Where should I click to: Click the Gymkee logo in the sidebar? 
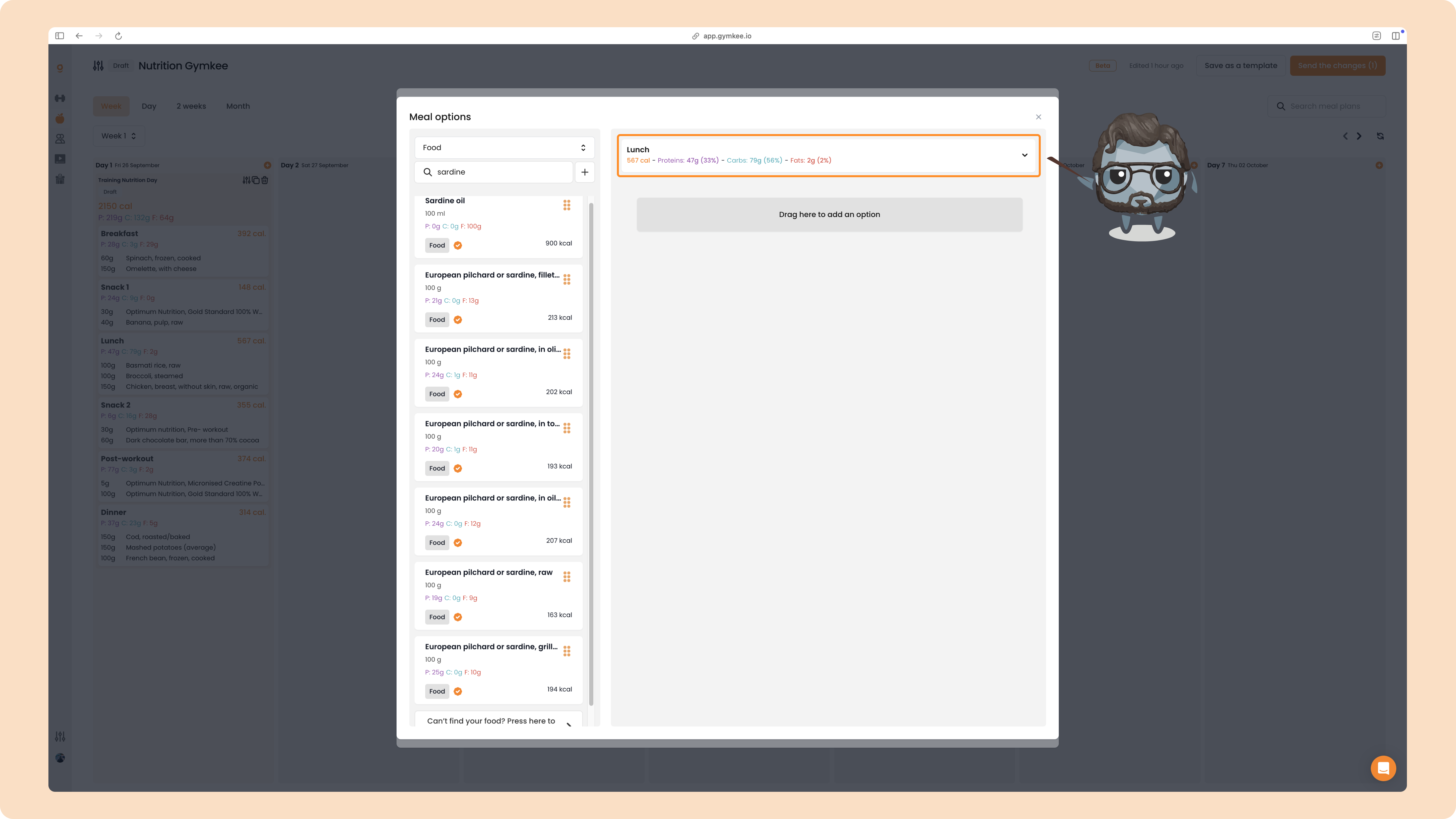(x=60, y=68)
